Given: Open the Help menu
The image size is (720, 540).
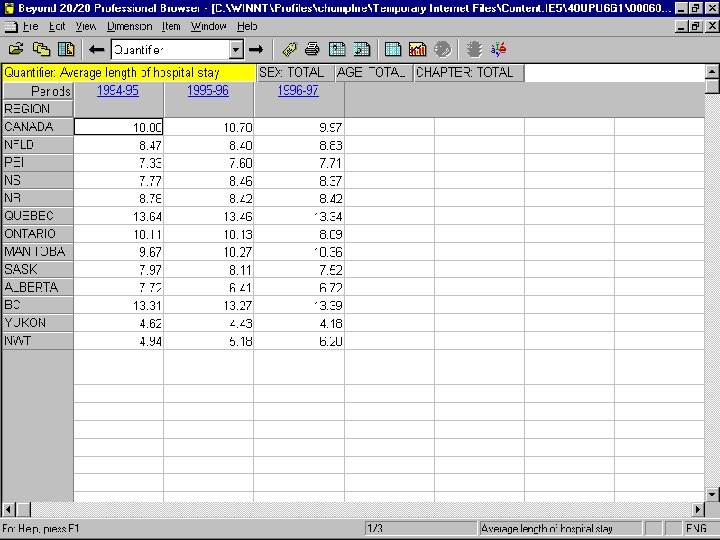Looking at the screenshot, I should [247, 27].
